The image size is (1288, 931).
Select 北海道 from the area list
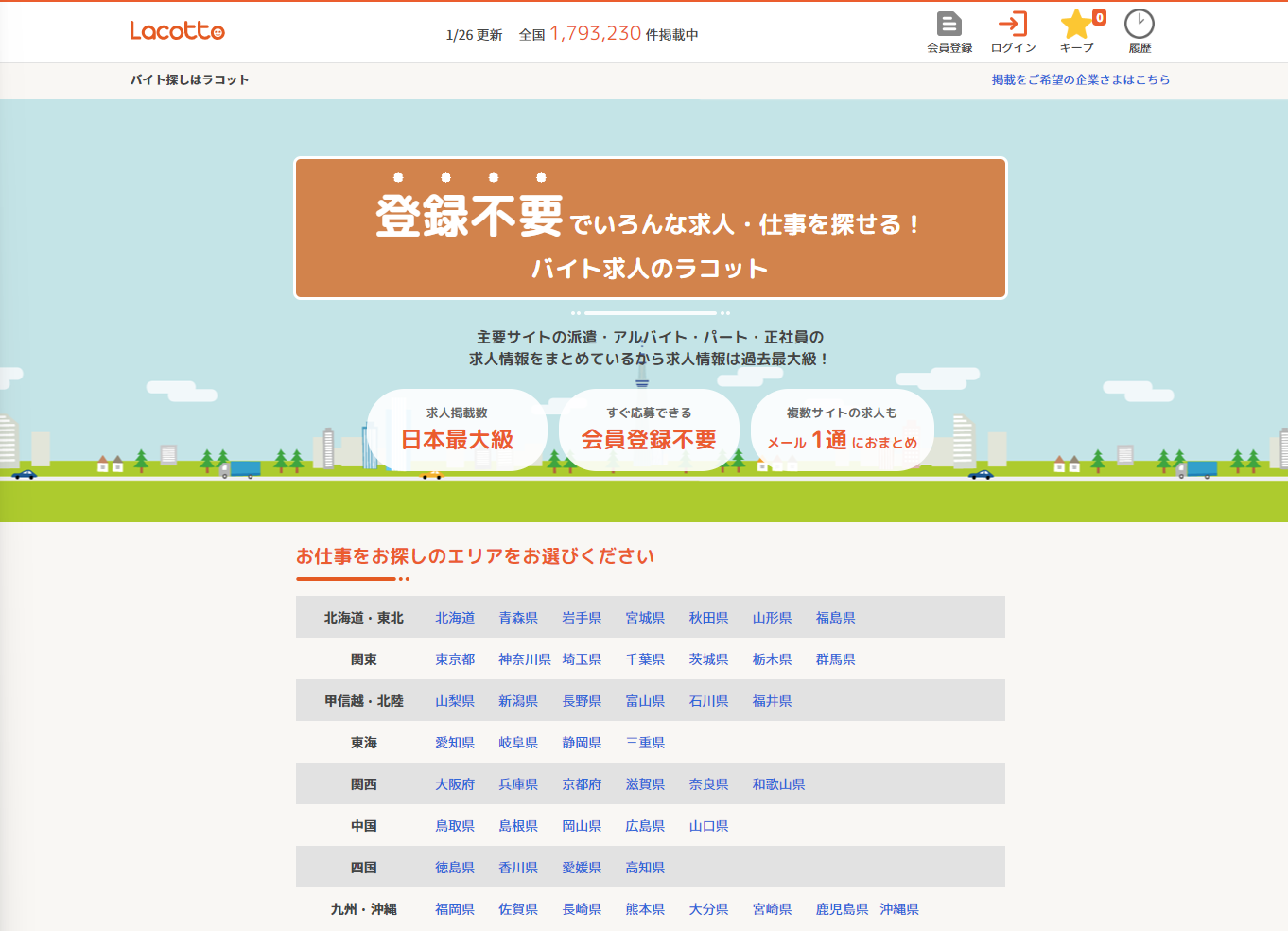pyautogui.click(x=455, y=617)
